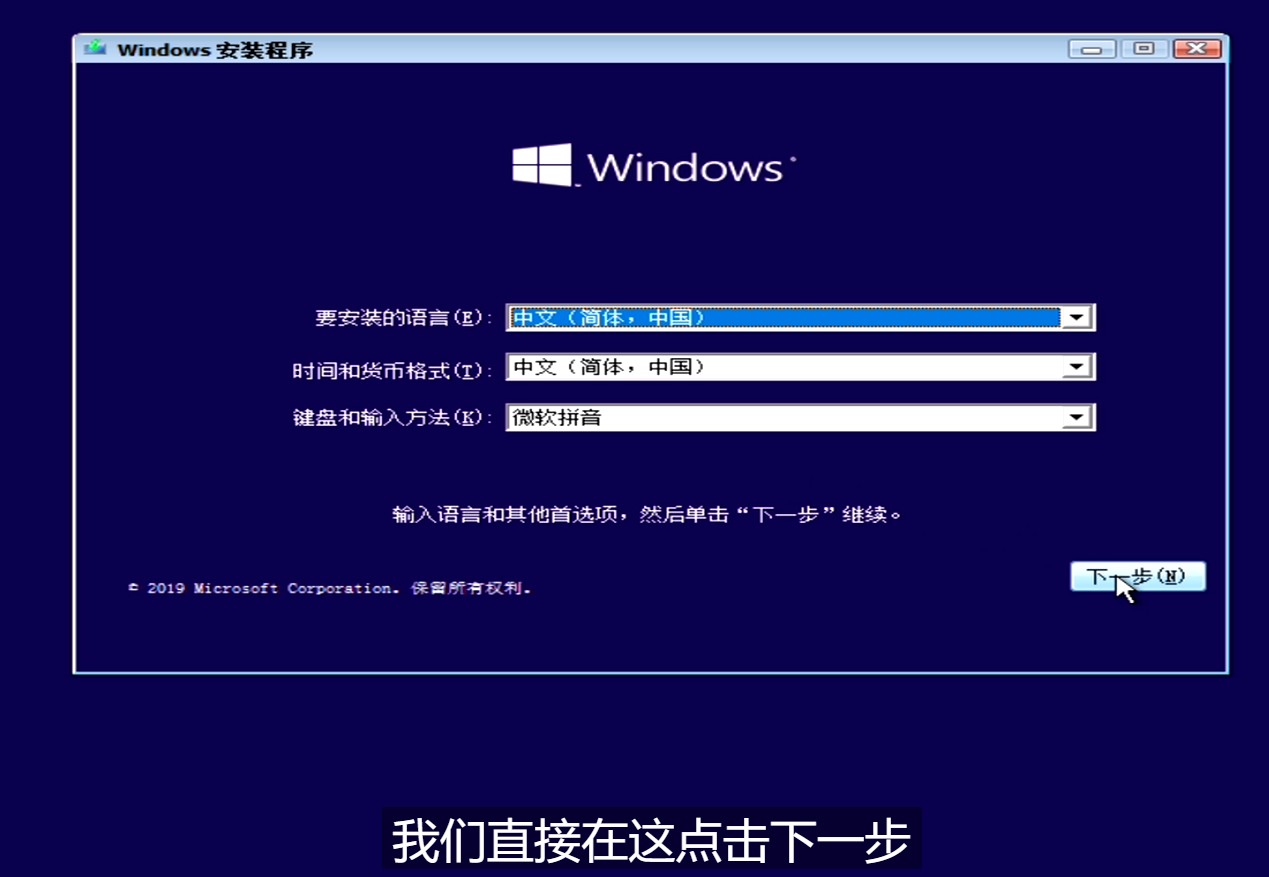The width and height of the screenshot is (1269, 877).
Task: Select the 要安装的语言 combo box field
Action: click(x=801, y=318)
